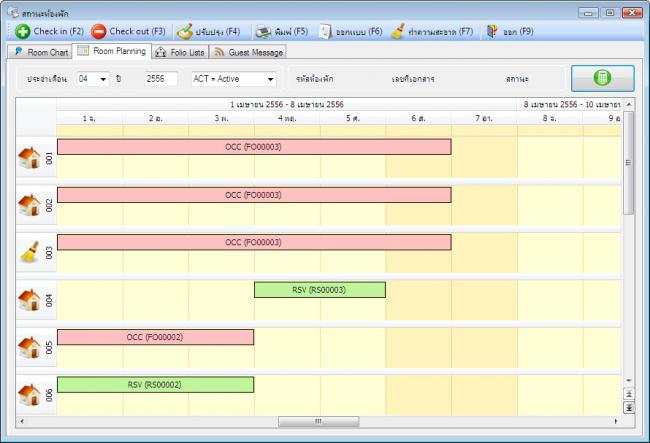Viewport: 650px width, 443px height.
Task: Click the page-up button below vertical scrollbar
Action: [628, 394]
